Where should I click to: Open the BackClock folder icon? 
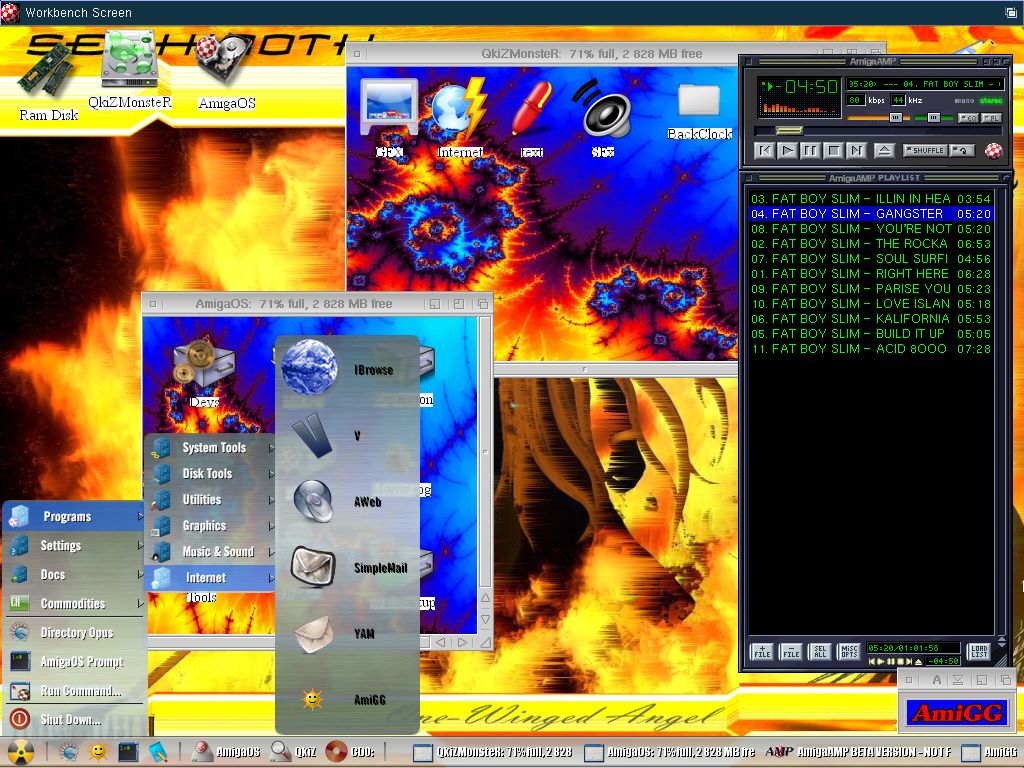(x=699, y=111)
